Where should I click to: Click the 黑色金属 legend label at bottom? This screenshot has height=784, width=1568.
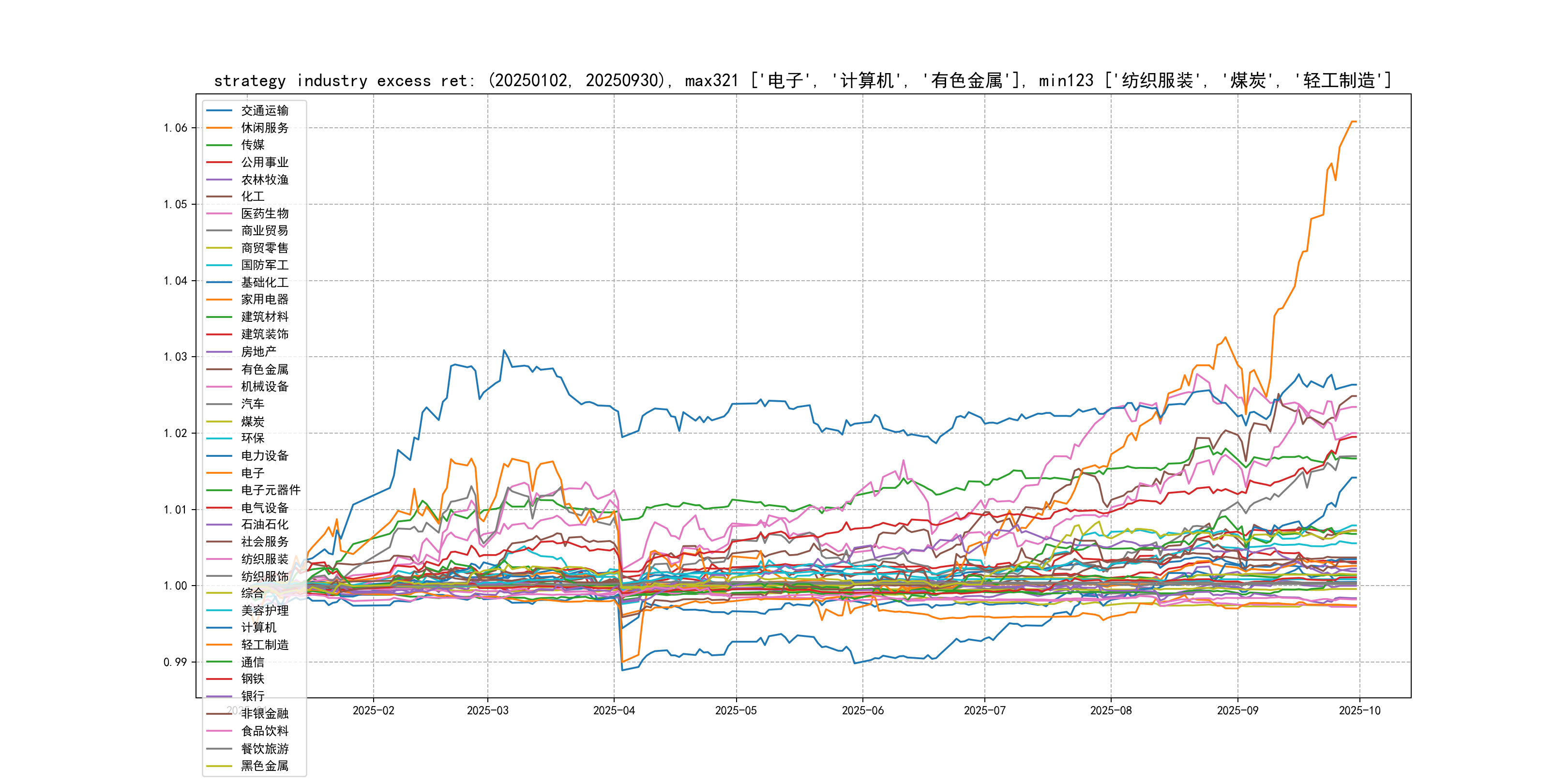click(x=264, y=766)
